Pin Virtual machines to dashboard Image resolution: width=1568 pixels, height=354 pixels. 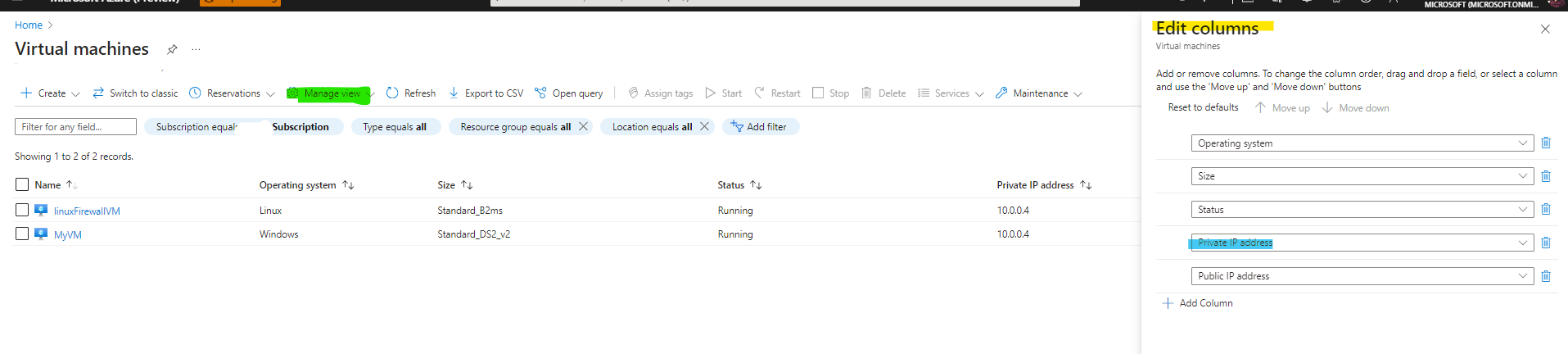[172, 49]
